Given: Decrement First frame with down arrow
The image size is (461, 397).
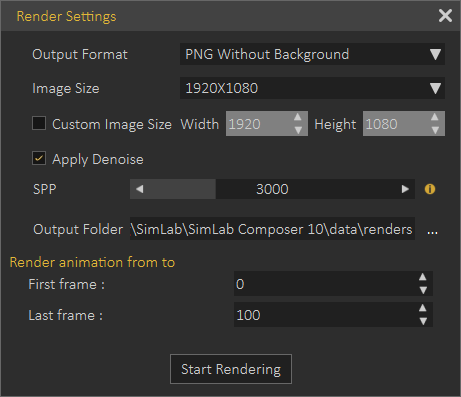Looking at the screenshot, I should [423, 290].
